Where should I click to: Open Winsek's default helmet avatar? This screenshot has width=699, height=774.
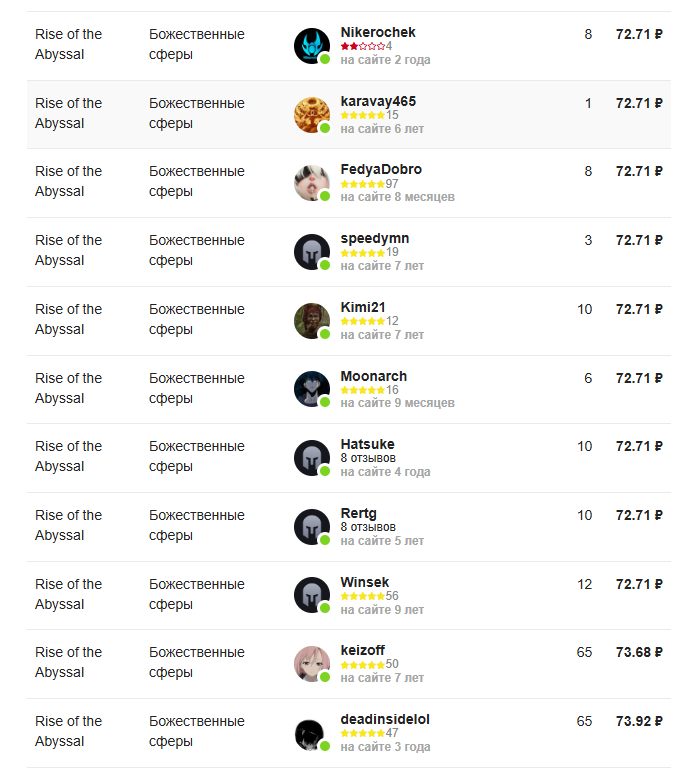point(311,595)
